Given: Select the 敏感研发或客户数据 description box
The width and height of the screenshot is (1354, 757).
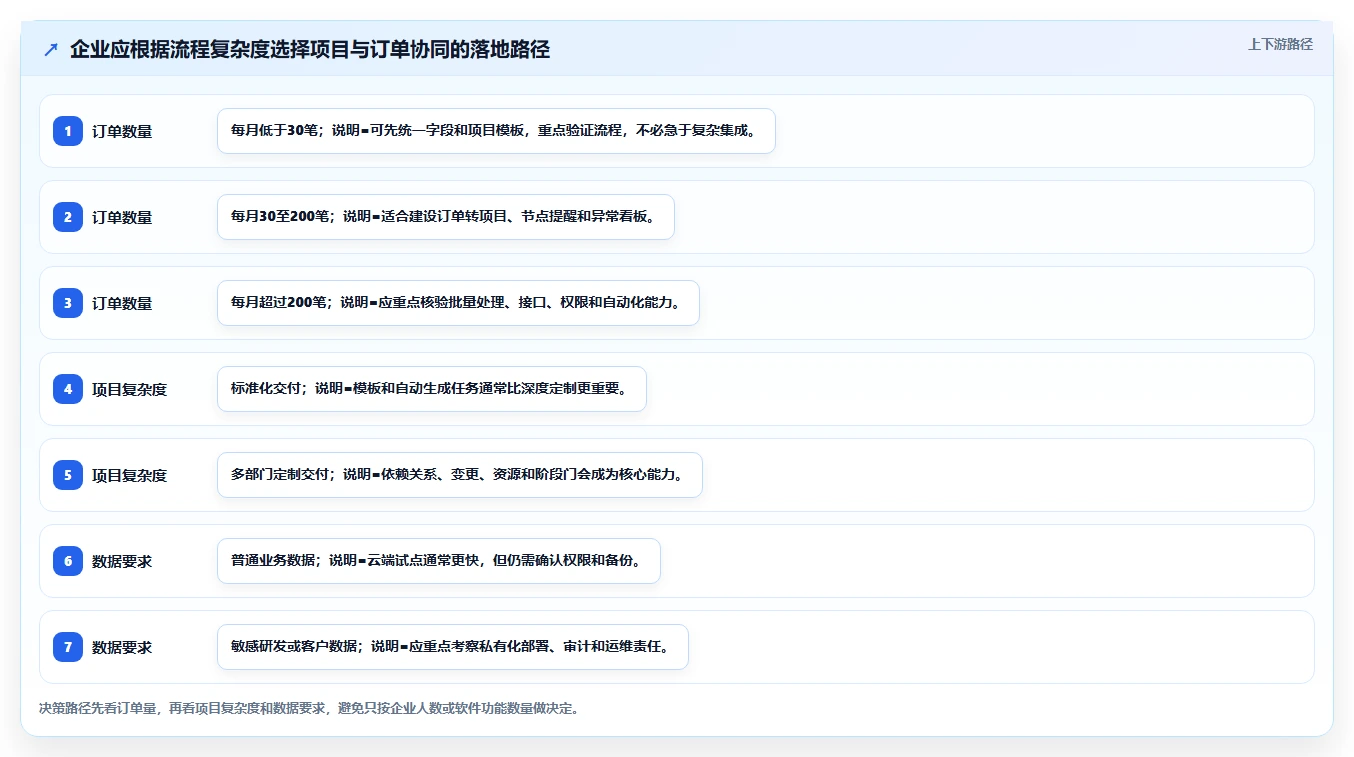Looking at the screenshot, I should click(x=453, y=647).
